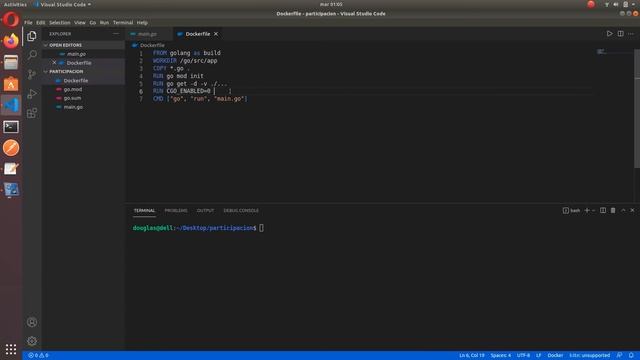The image size is (640, 360).
Task: Open the Manage gear icon
Action: coord(32,341)
